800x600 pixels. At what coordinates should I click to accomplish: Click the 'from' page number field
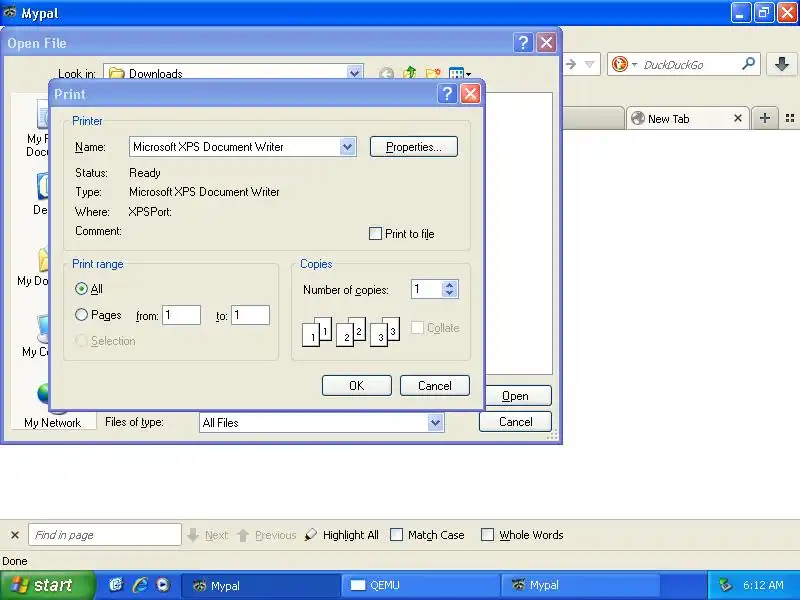pos(182,315)
